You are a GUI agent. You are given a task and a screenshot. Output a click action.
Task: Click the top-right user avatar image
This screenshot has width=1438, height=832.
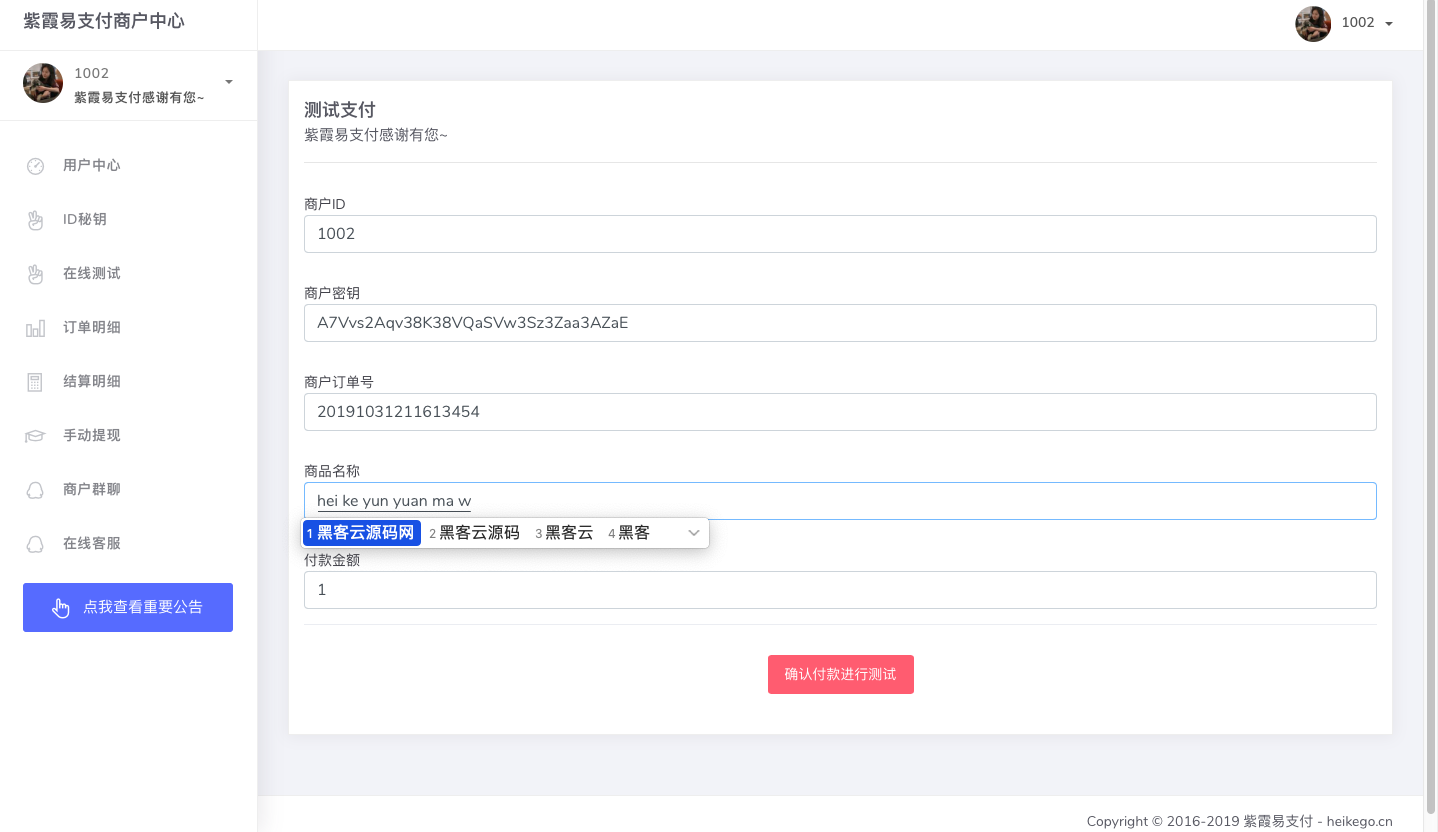(x=1313, y=24)
